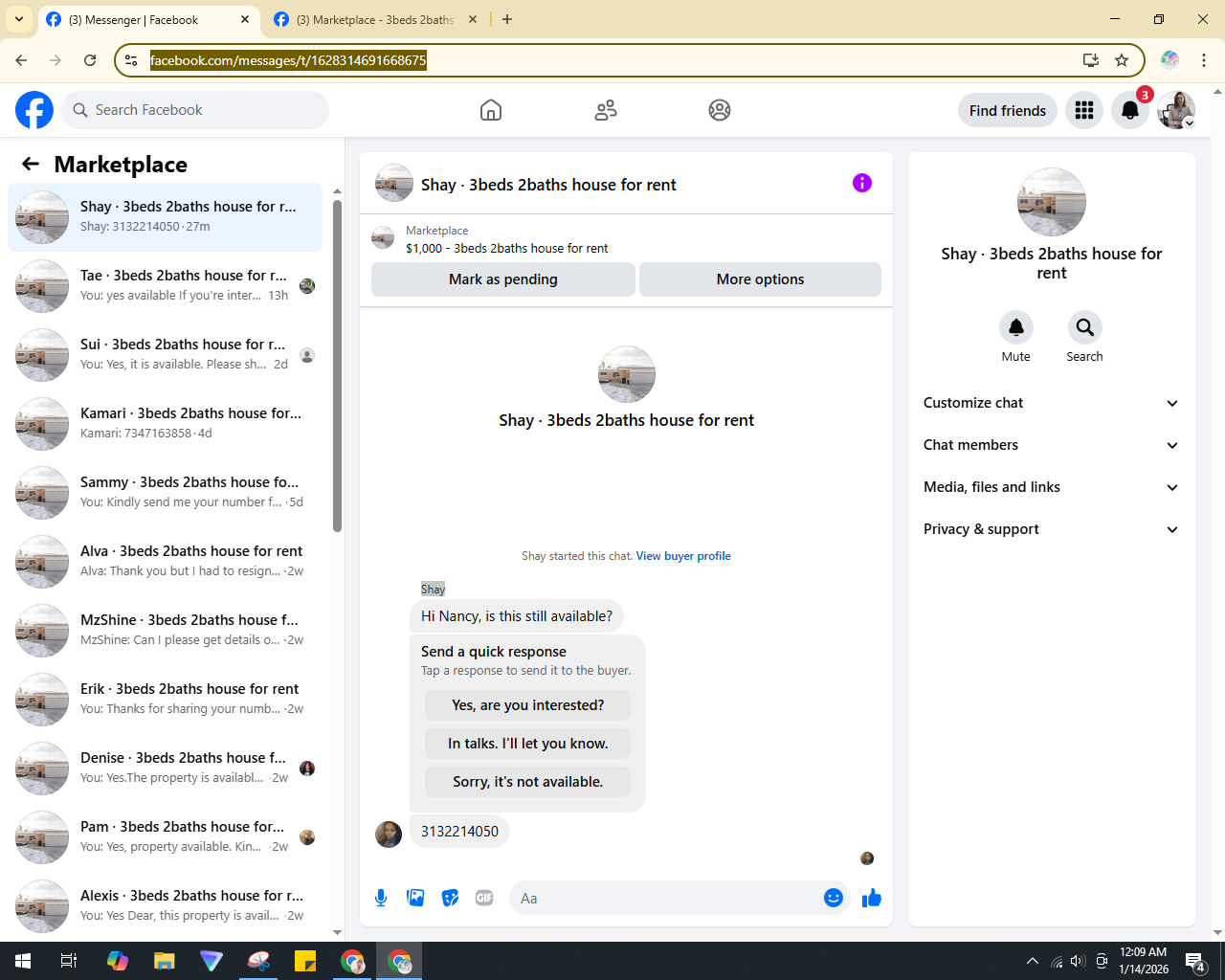Switch to Marketplace 3beds 2baths tab
The height and width of the screenshot is (980, 1225).
(x=375, y=19)
